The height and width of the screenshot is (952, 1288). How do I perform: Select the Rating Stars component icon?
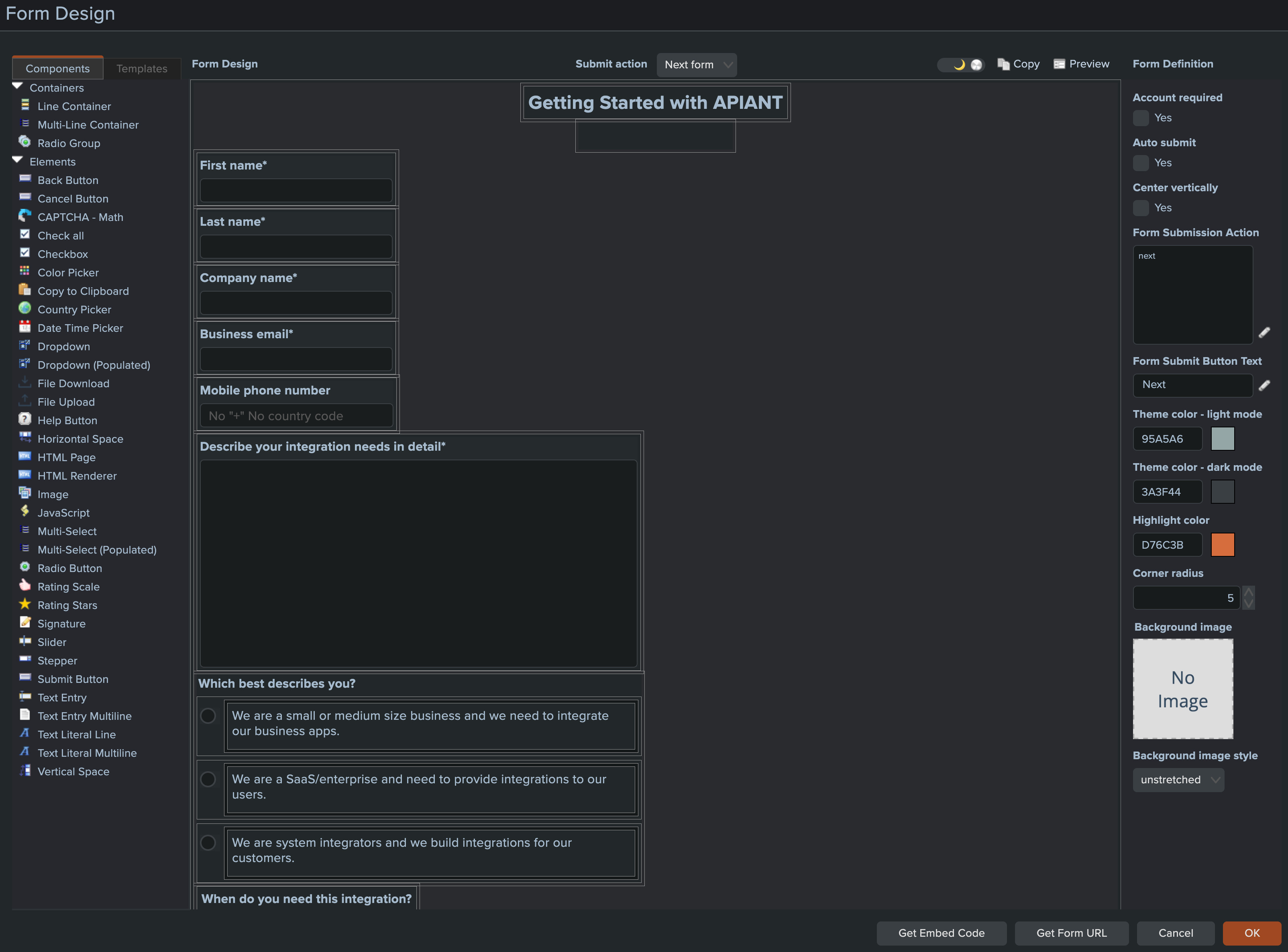pos(25,604)
